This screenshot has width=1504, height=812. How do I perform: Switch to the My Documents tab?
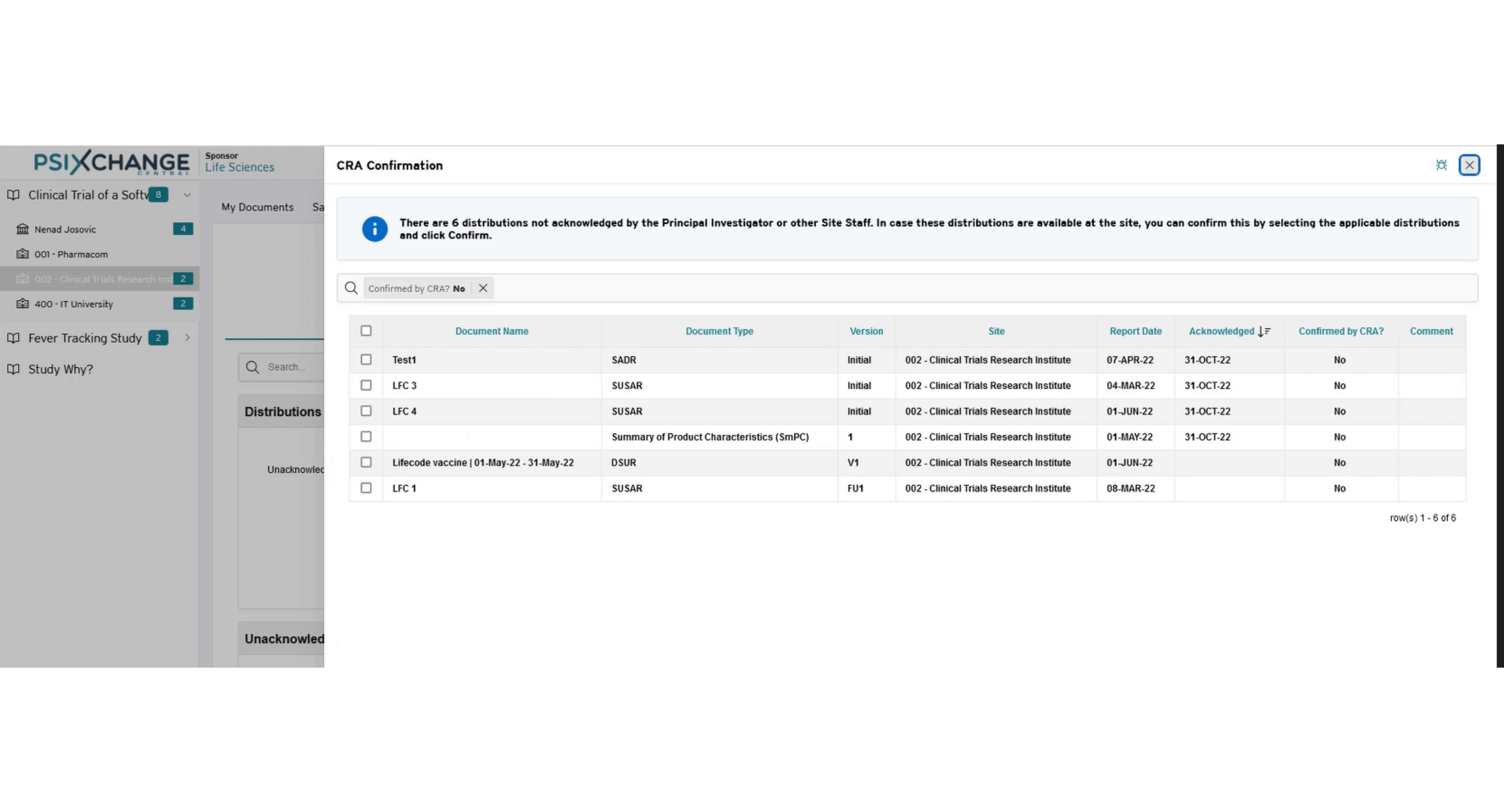[257, 207]
